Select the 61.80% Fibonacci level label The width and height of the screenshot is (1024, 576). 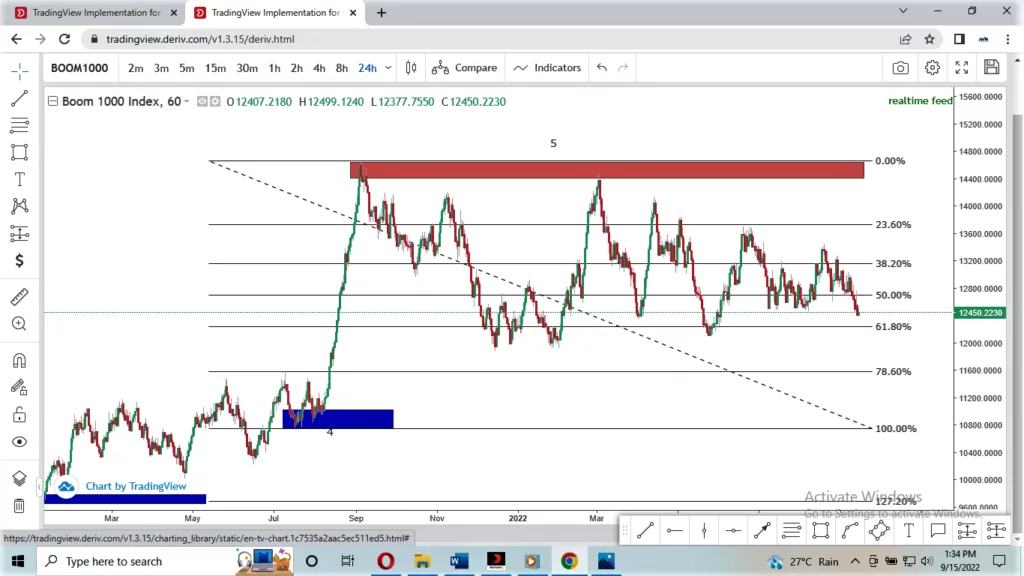pos(893,327)
